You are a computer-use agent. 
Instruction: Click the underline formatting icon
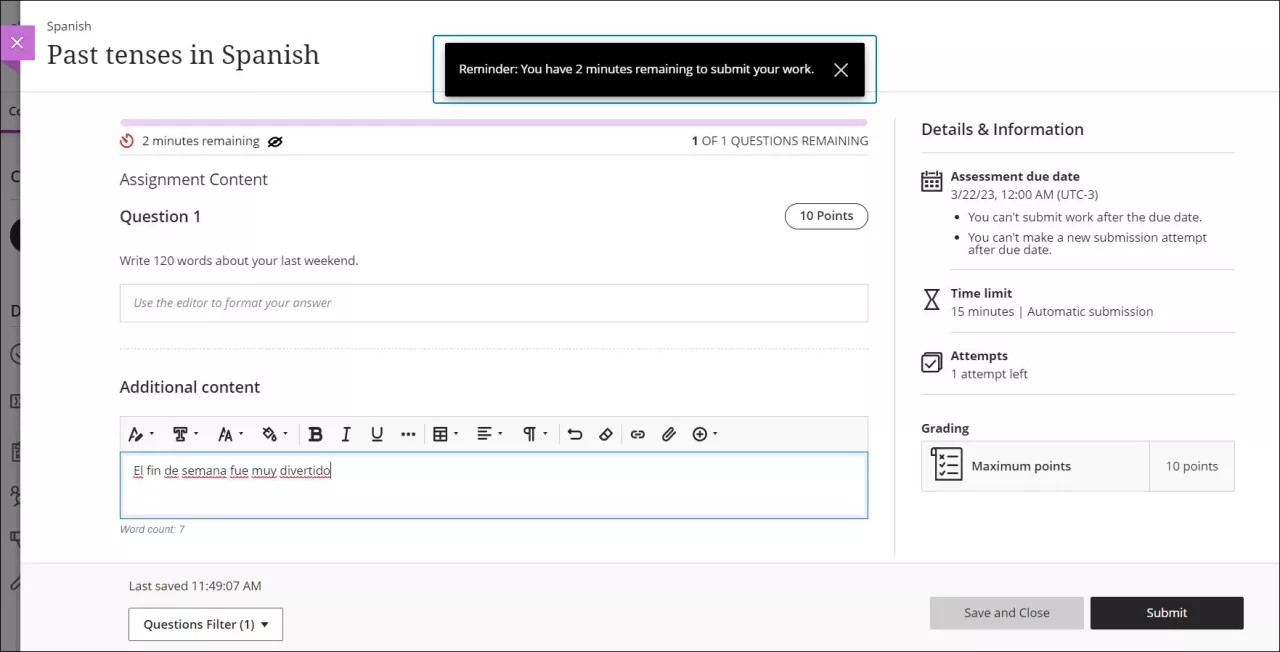(377, 434)
